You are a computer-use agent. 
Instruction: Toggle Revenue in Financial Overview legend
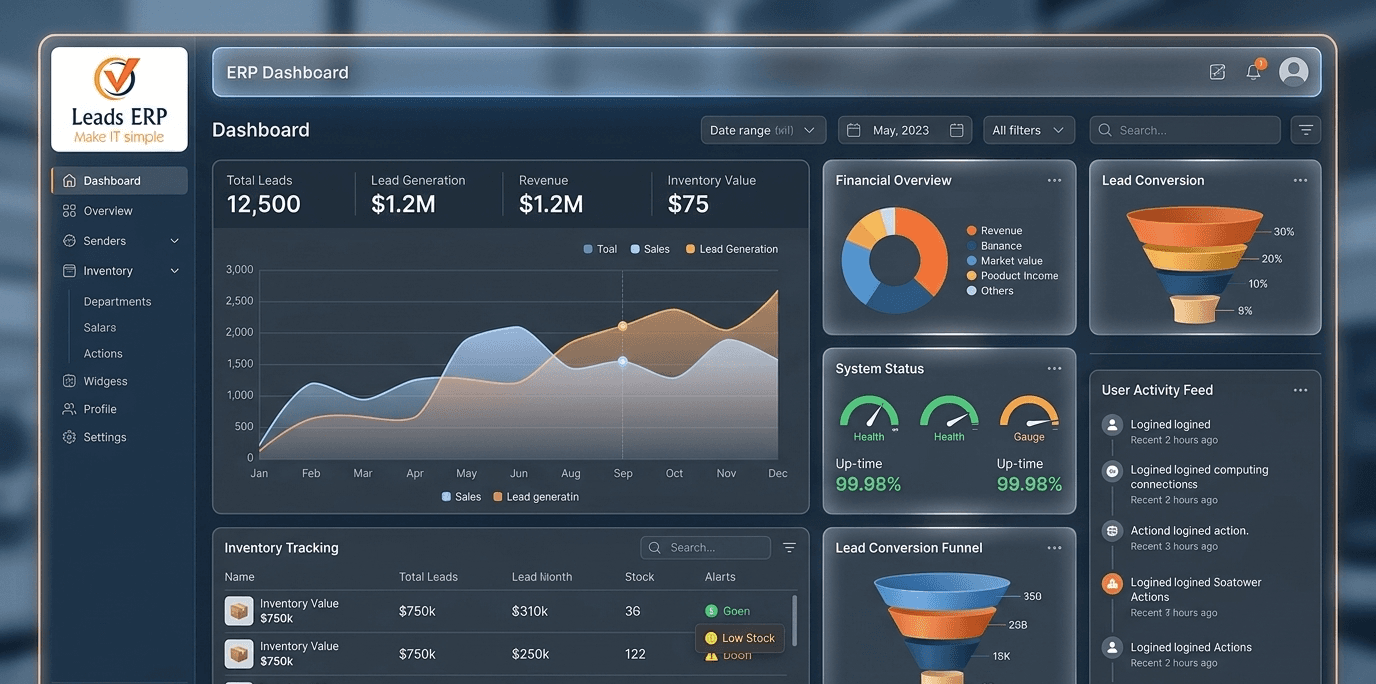[994, 231]
